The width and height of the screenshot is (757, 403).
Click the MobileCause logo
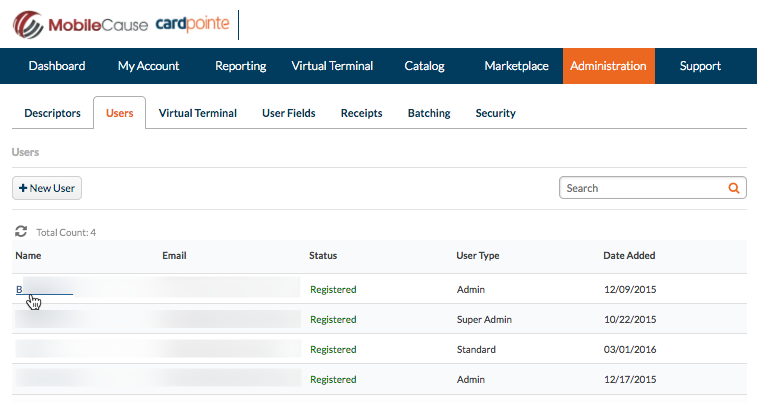pos(80,25)
